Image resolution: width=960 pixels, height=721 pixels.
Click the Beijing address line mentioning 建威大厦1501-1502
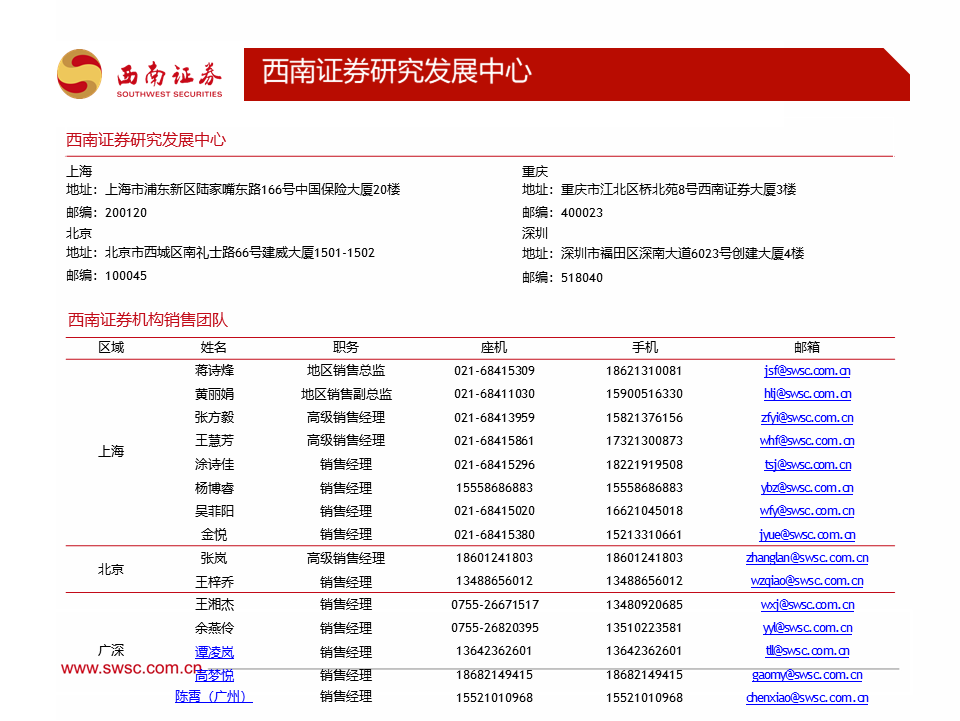(220, 253)
